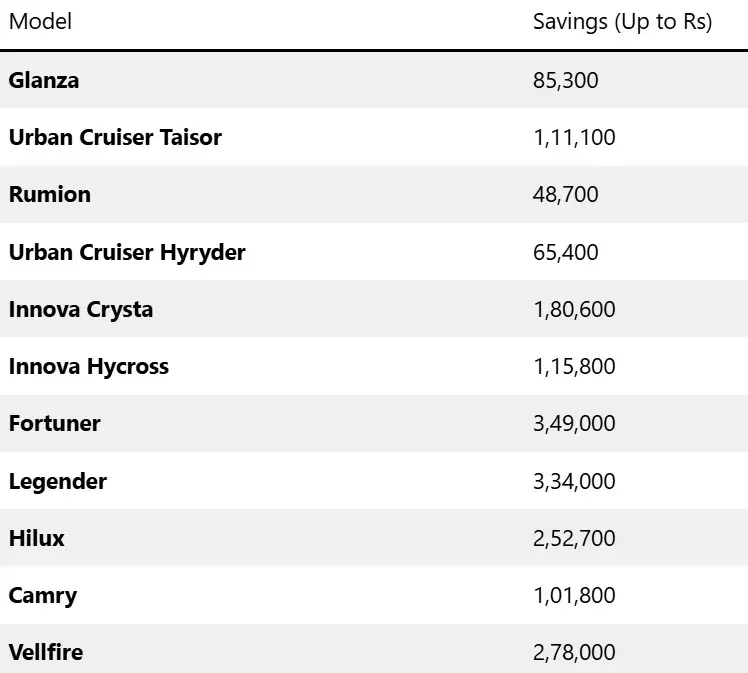The height and width of the screenshot is (673, 748).
Task: Click the Fortuner model name
Action: click(55, 424)
